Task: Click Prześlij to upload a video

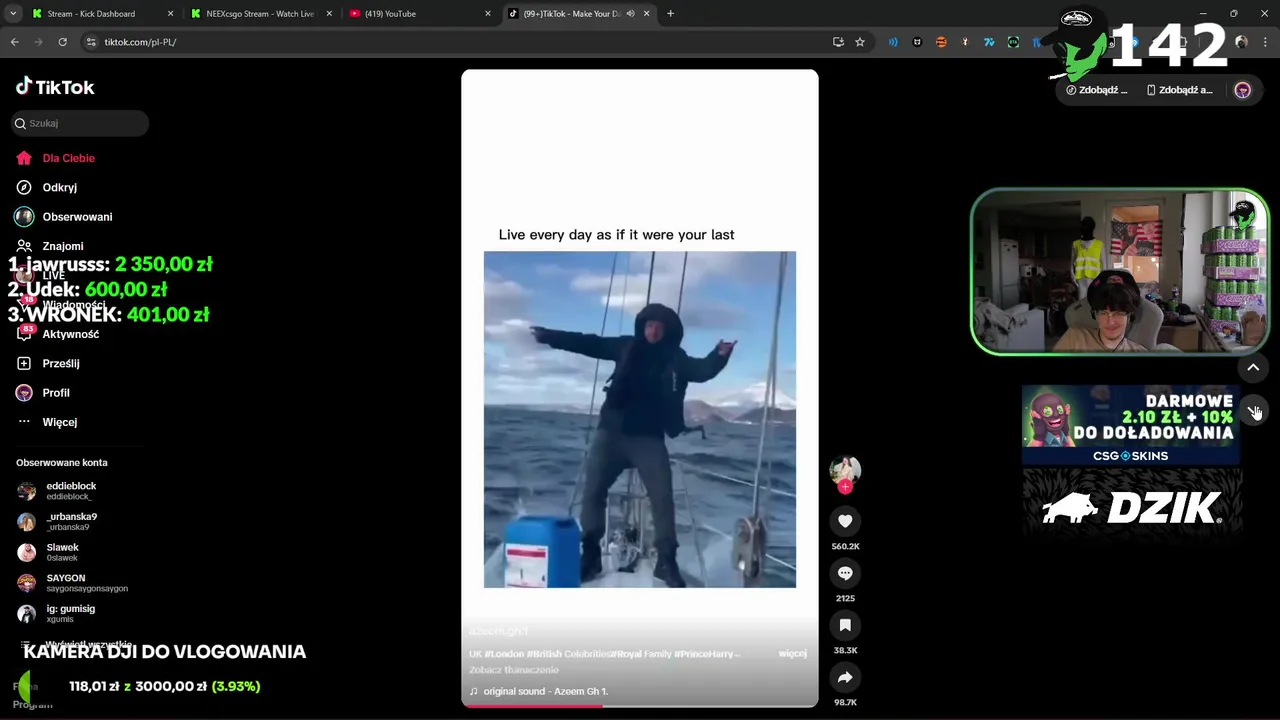Action: coord(48,363)
